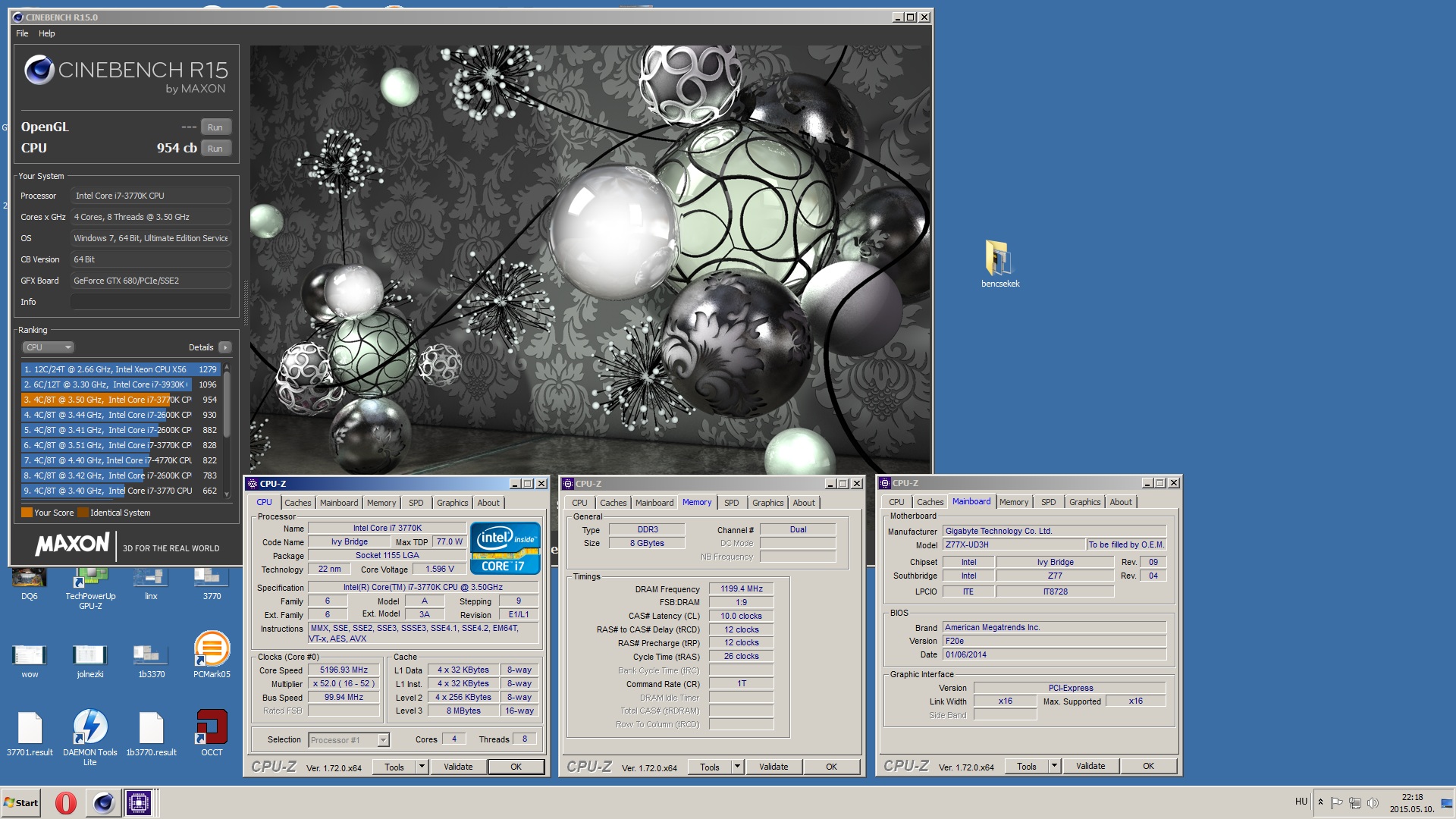Screen dimensions: 1456x819
Task: Open the ranking CPU dropdown
Action: [48, 347]
